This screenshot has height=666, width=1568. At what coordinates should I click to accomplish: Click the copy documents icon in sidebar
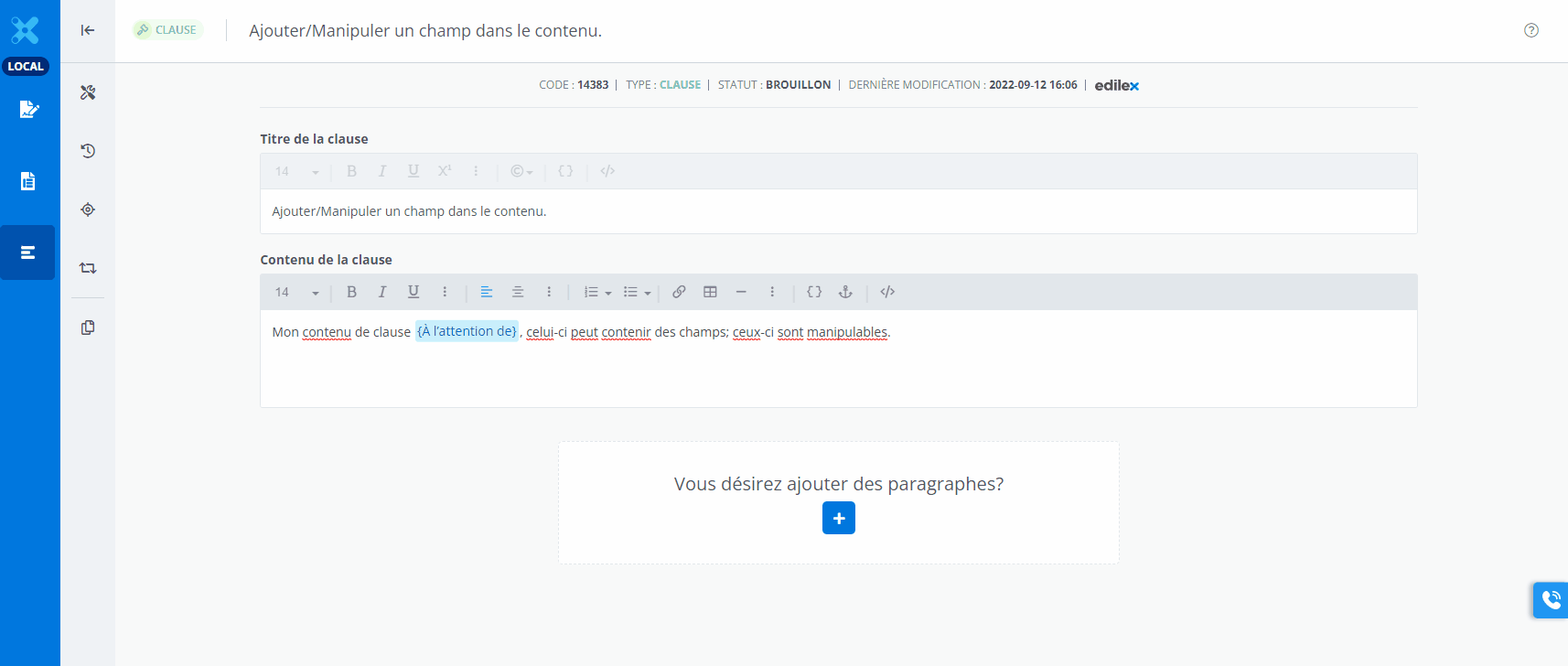pyautogui.click(x=88, y=328)
